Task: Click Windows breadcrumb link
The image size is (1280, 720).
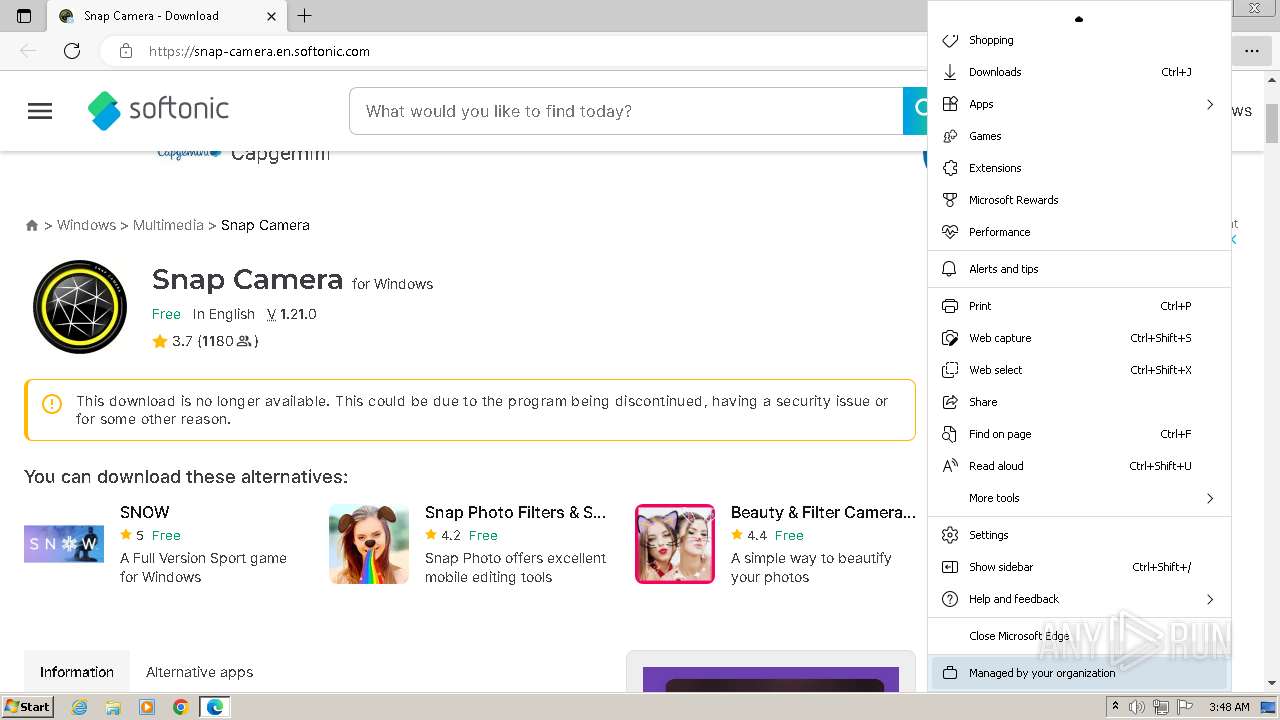Action: click(x=86, y=225)
